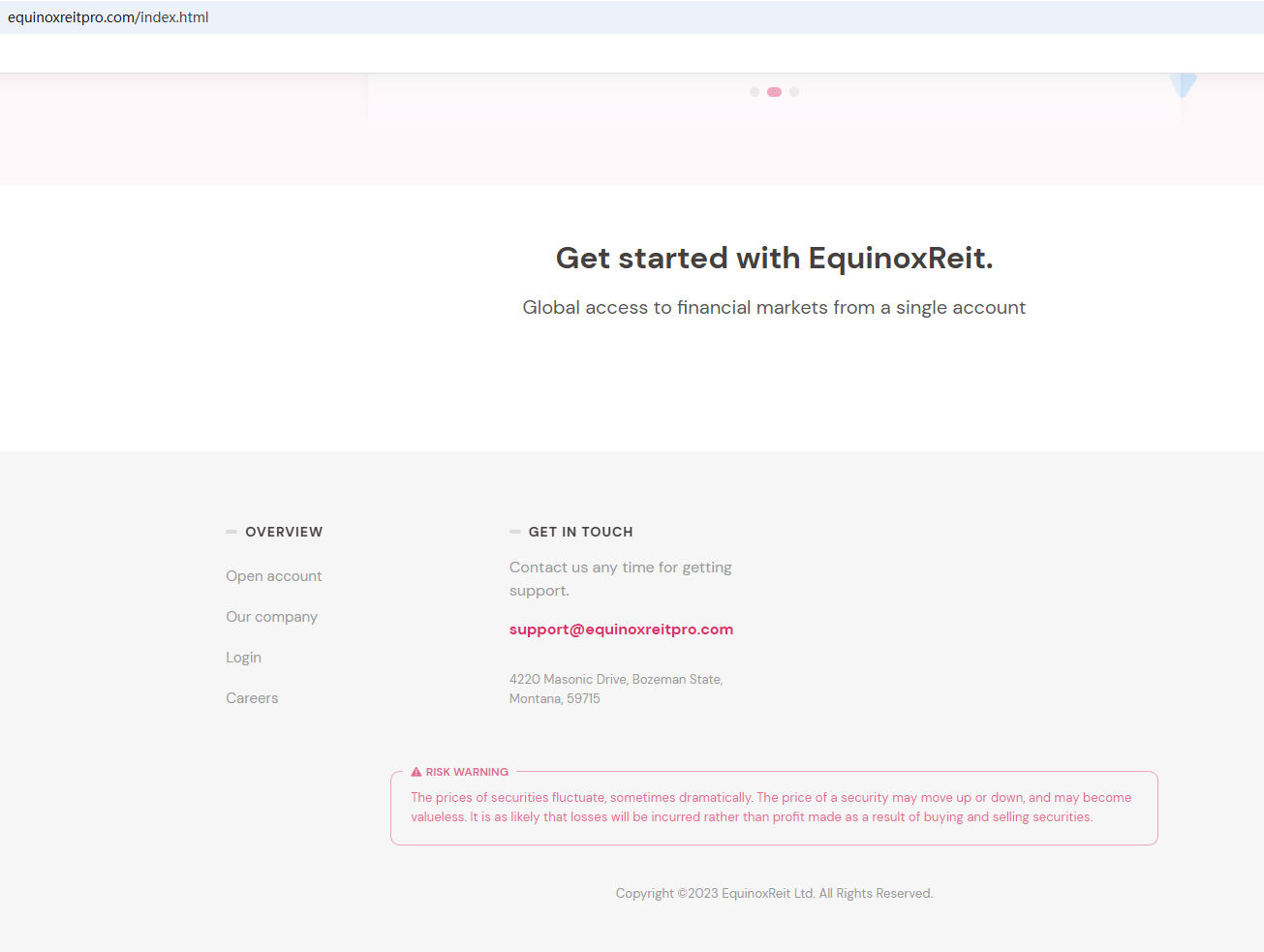Open the Login link in the footer

pos(244,658)
